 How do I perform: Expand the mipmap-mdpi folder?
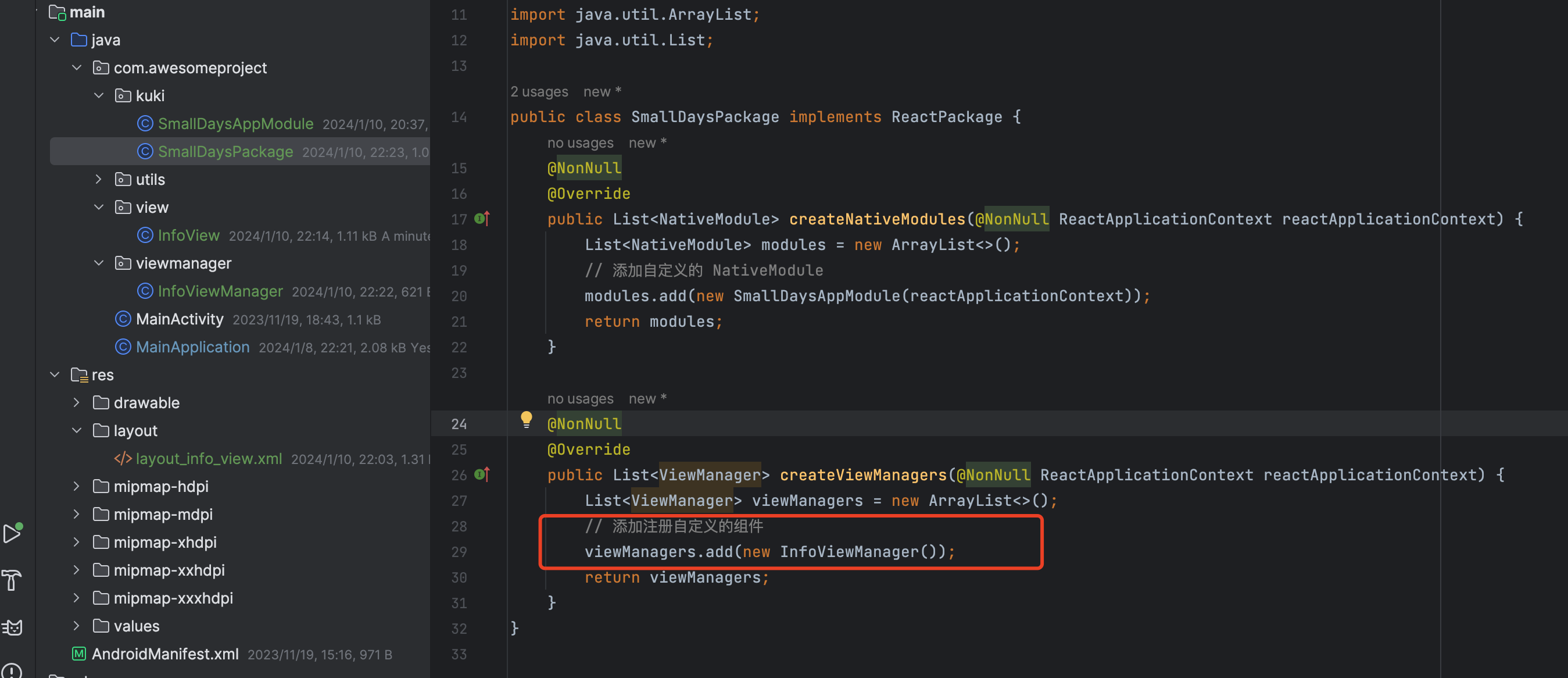click(77, 514)
